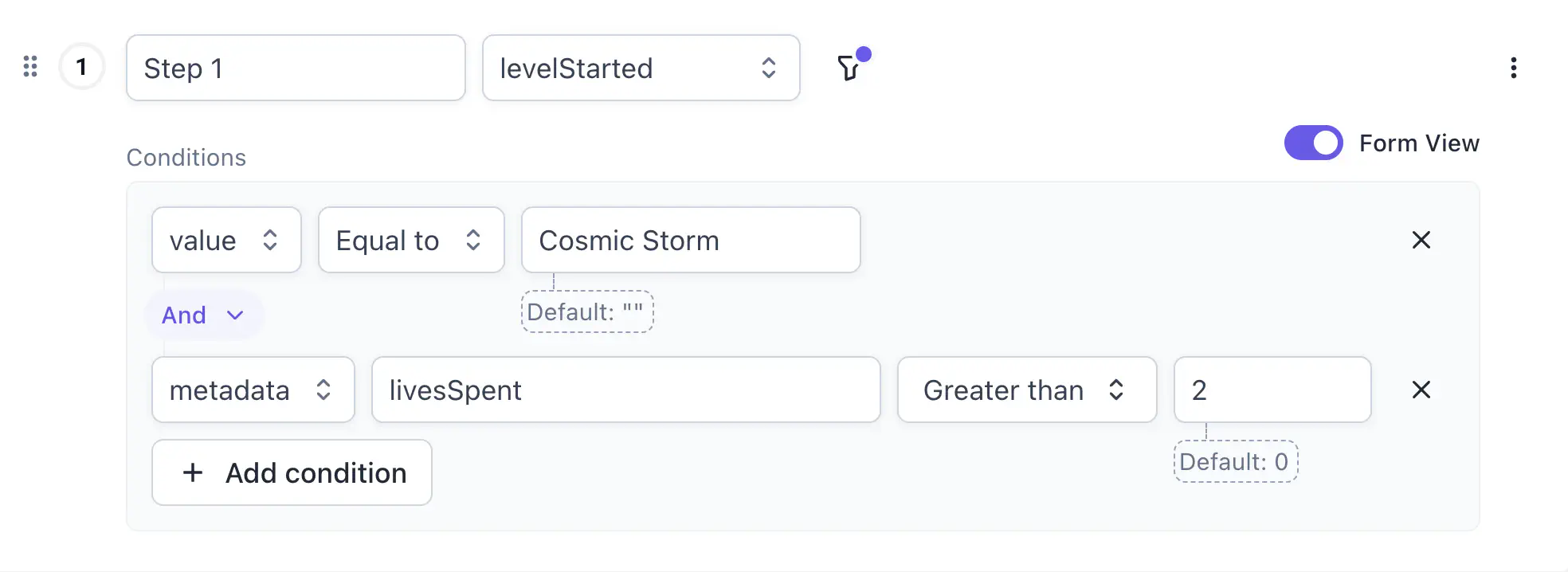Remove the livesSpent condition with the X
This screenshot has width=1568, height=572.
[x=1421, y=390]
